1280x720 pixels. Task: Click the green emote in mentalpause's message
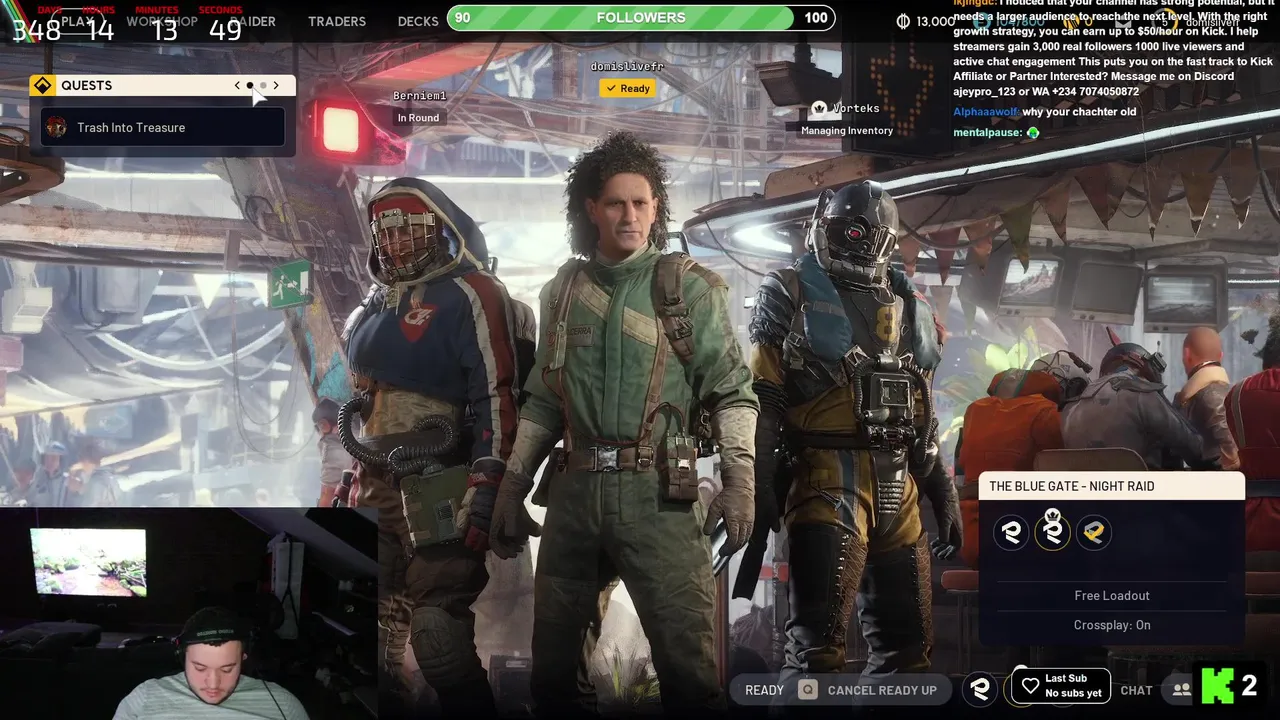[1033, 132]
